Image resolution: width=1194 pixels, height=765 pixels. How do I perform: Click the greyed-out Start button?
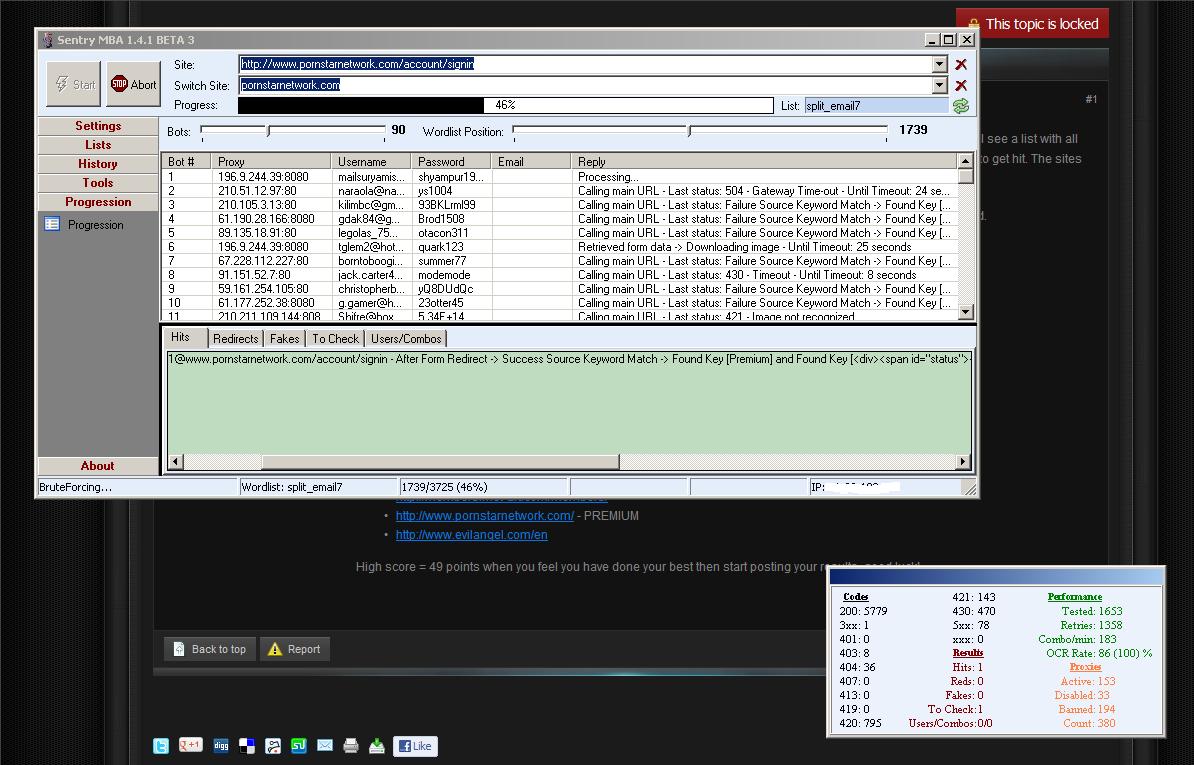73,84
